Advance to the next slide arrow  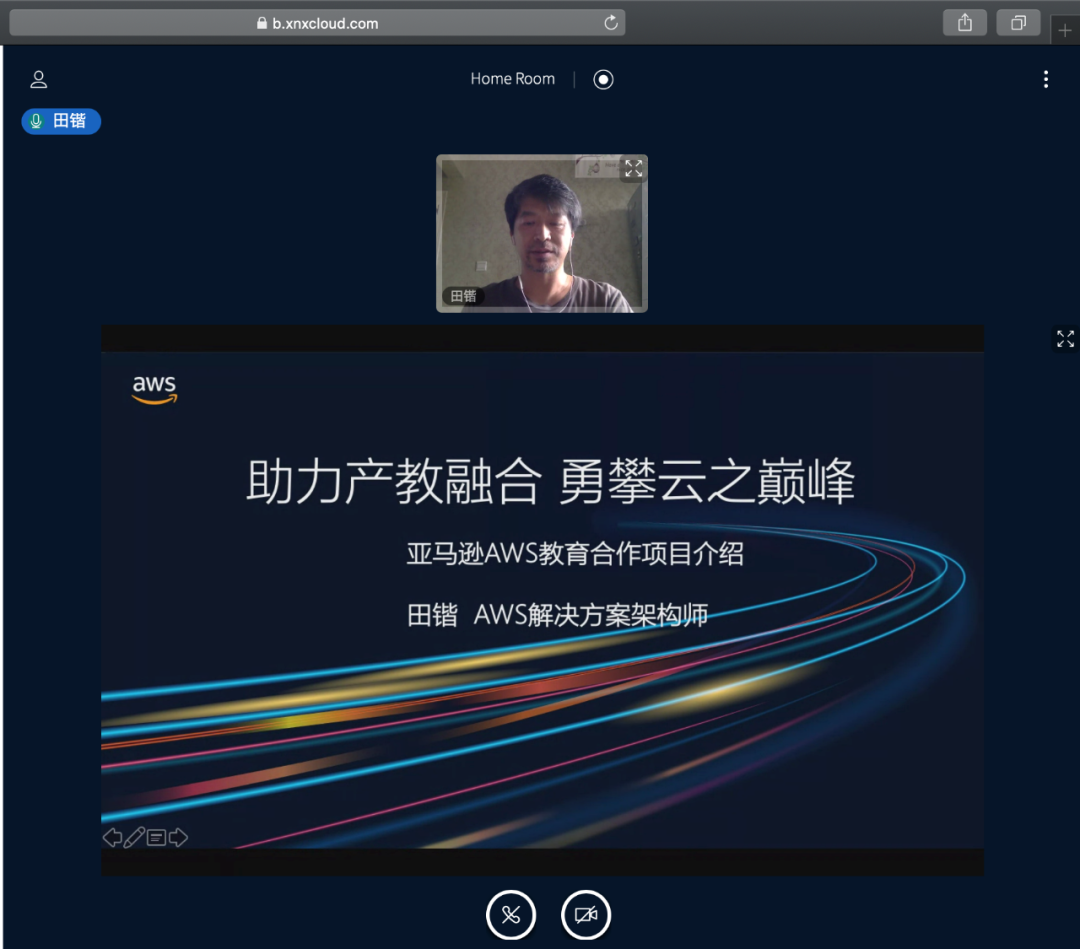point(178,837)
